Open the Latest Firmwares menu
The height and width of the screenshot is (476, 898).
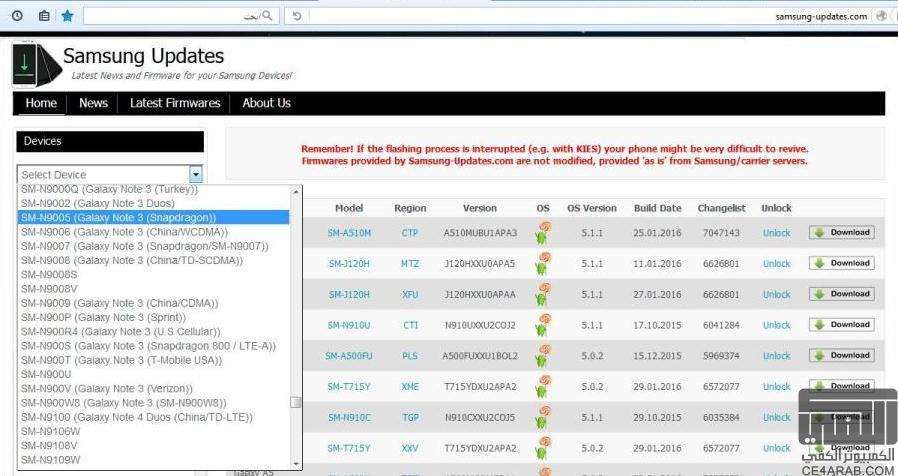(x=175, y=103)
